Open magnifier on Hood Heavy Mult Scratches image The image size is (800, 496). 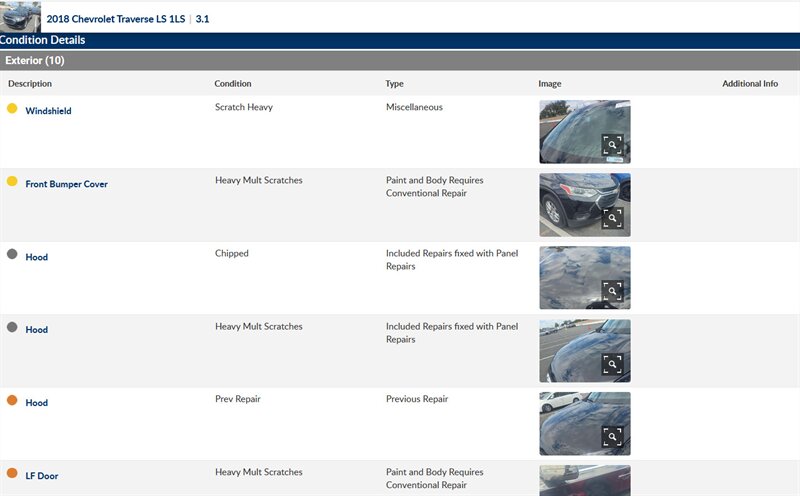[612, 365]
